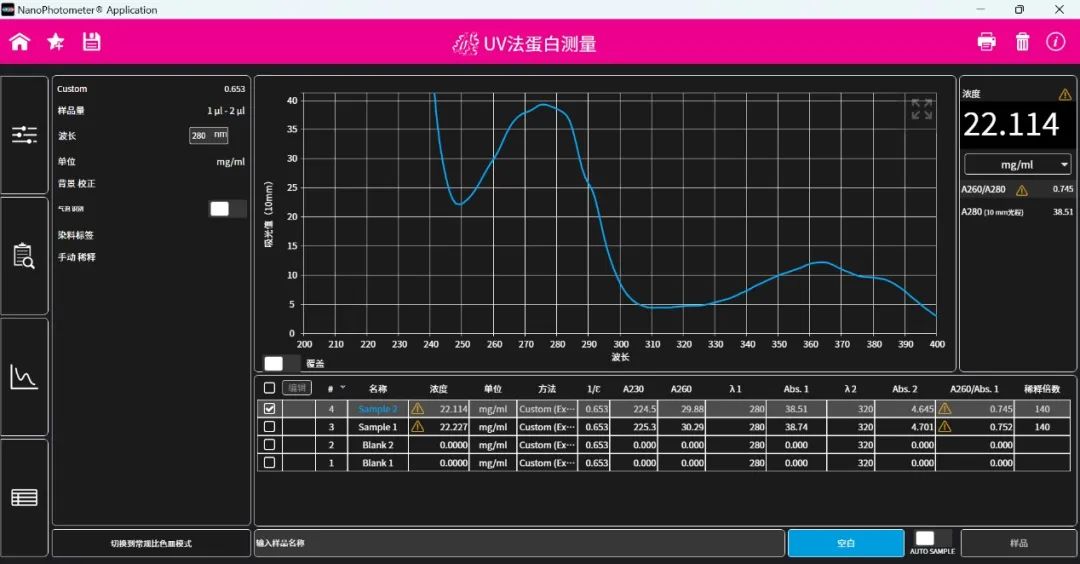Check the Blank 1 row checkbox
The width and height of the screenshot is (1080, 564).
coord(269,463)
